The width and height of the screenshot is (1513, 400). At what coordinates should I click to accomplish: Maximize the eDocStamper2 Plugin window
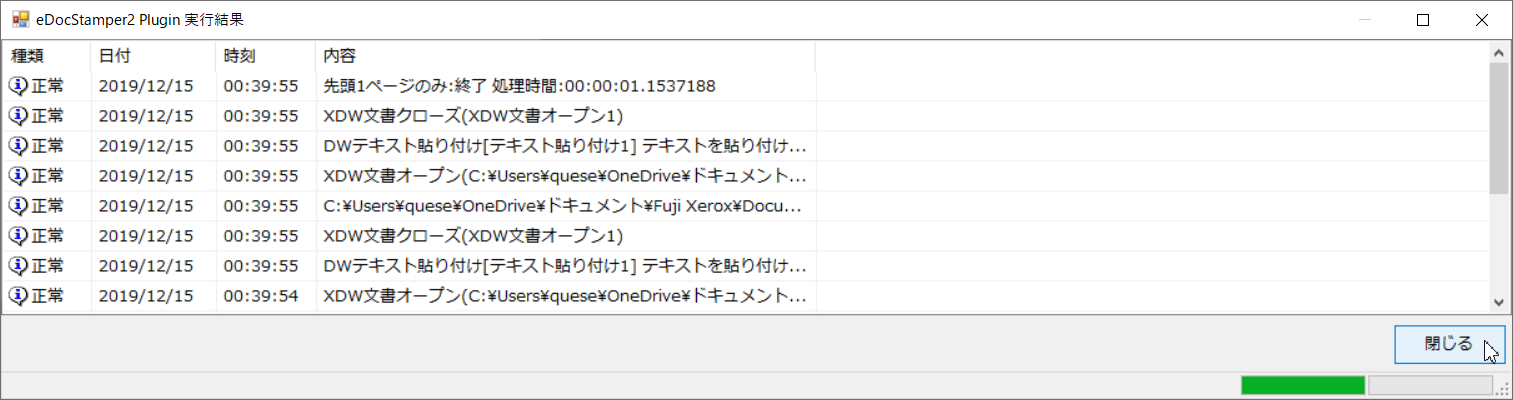(1423, 19)
